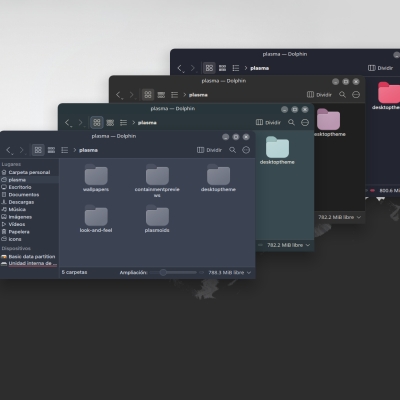Viewport: 400px width, 400px height.
Task: Click '5 carpetas' status text
Action: 74,272
